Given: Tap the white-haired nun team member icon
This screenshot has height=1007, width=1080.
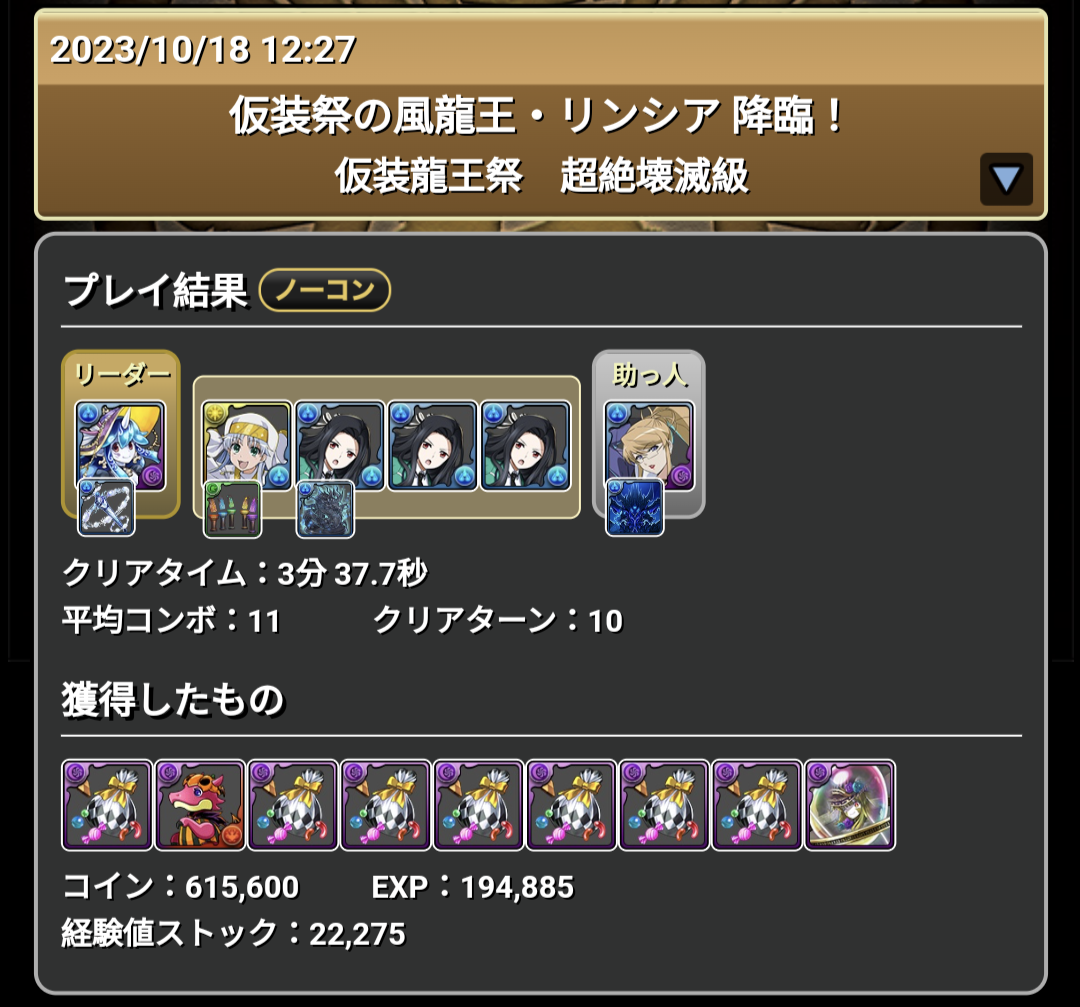Looking at the screenshot, I should point(247,446).
